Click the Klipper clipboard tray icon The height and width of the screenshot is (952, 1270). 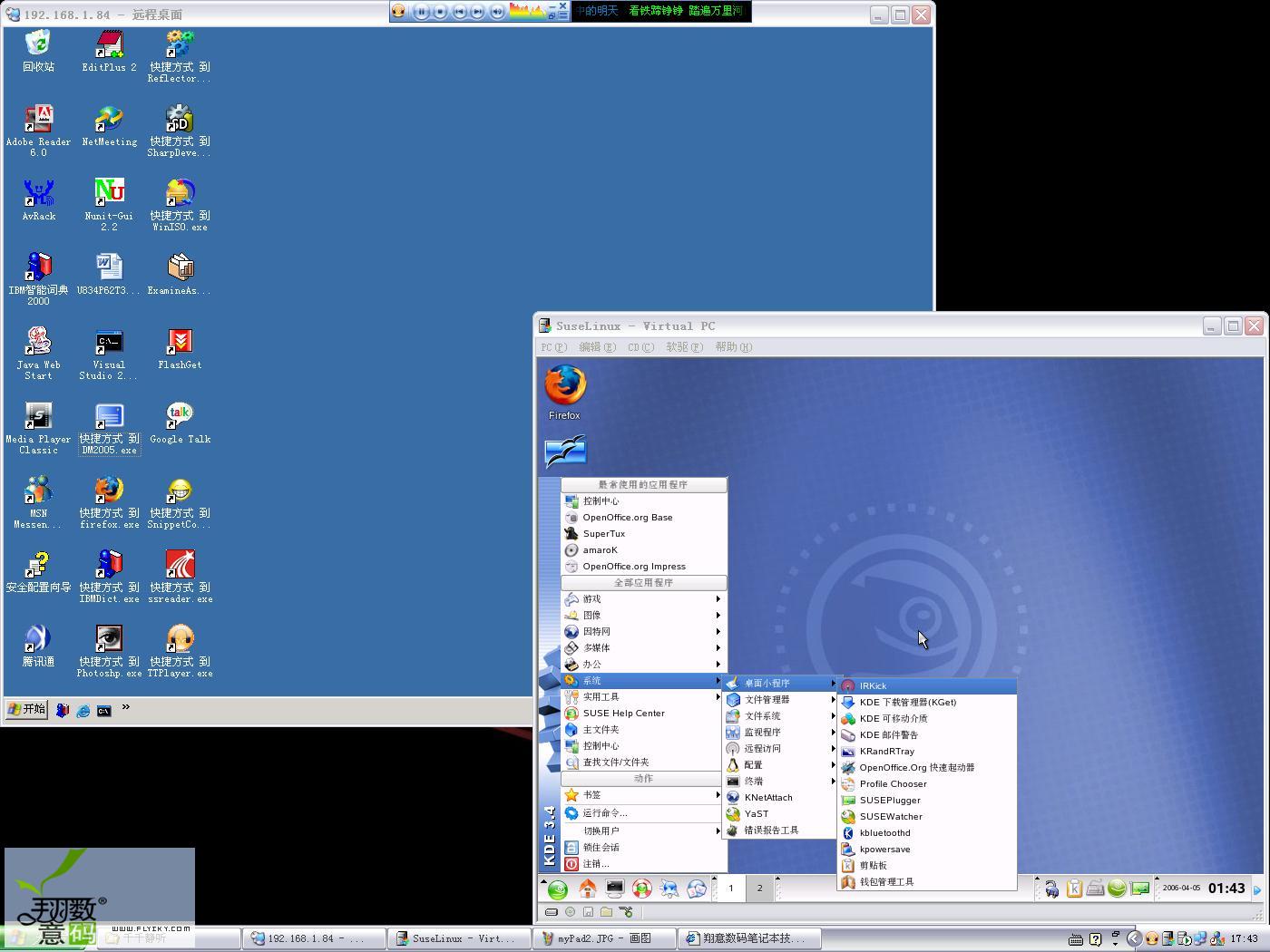pyautogui.click(x=1074, y=889)
